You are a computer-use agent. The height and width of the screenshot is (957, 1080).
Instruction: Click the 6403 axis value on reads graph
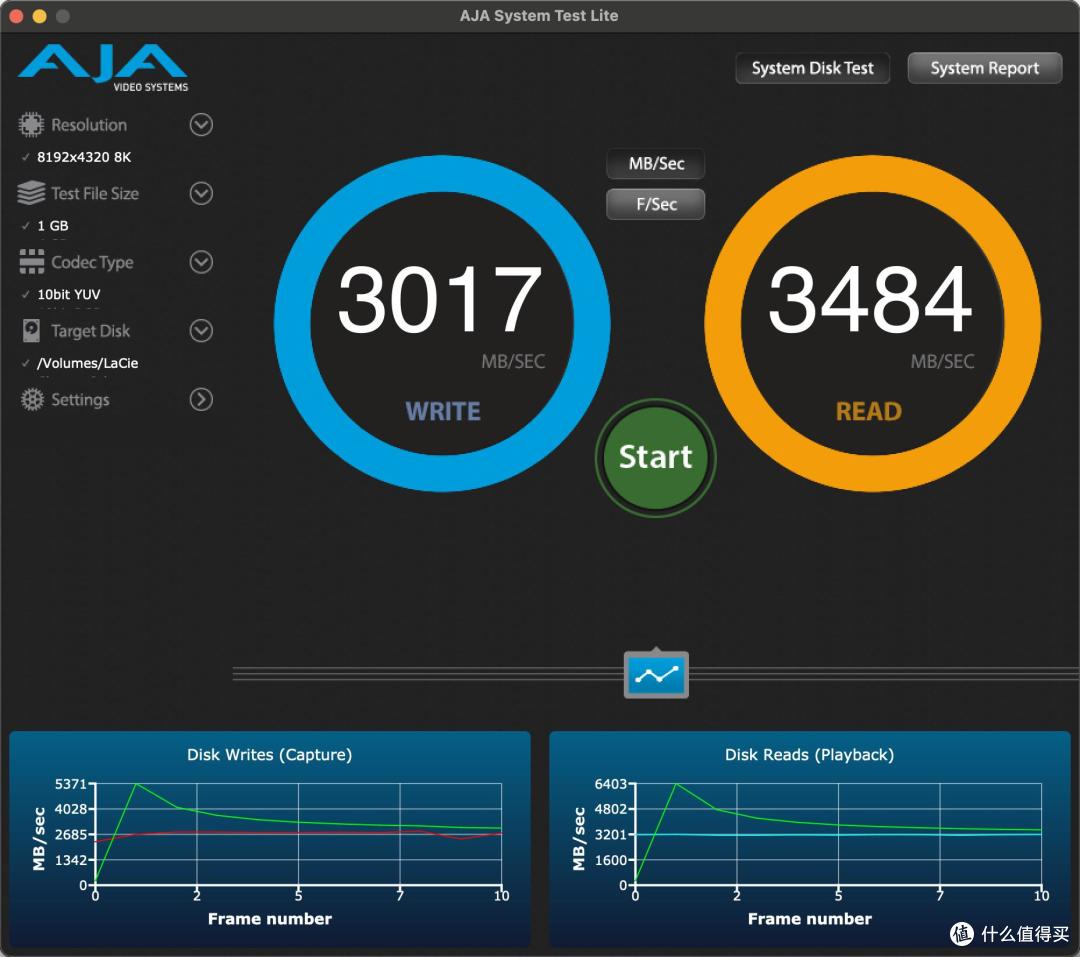(610, 784)
